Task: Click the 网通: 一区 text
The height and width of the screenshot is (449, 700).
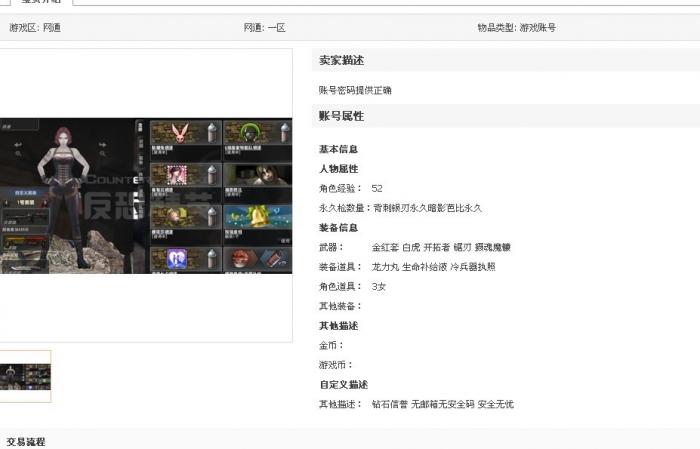Action: (x=264, y=28)
